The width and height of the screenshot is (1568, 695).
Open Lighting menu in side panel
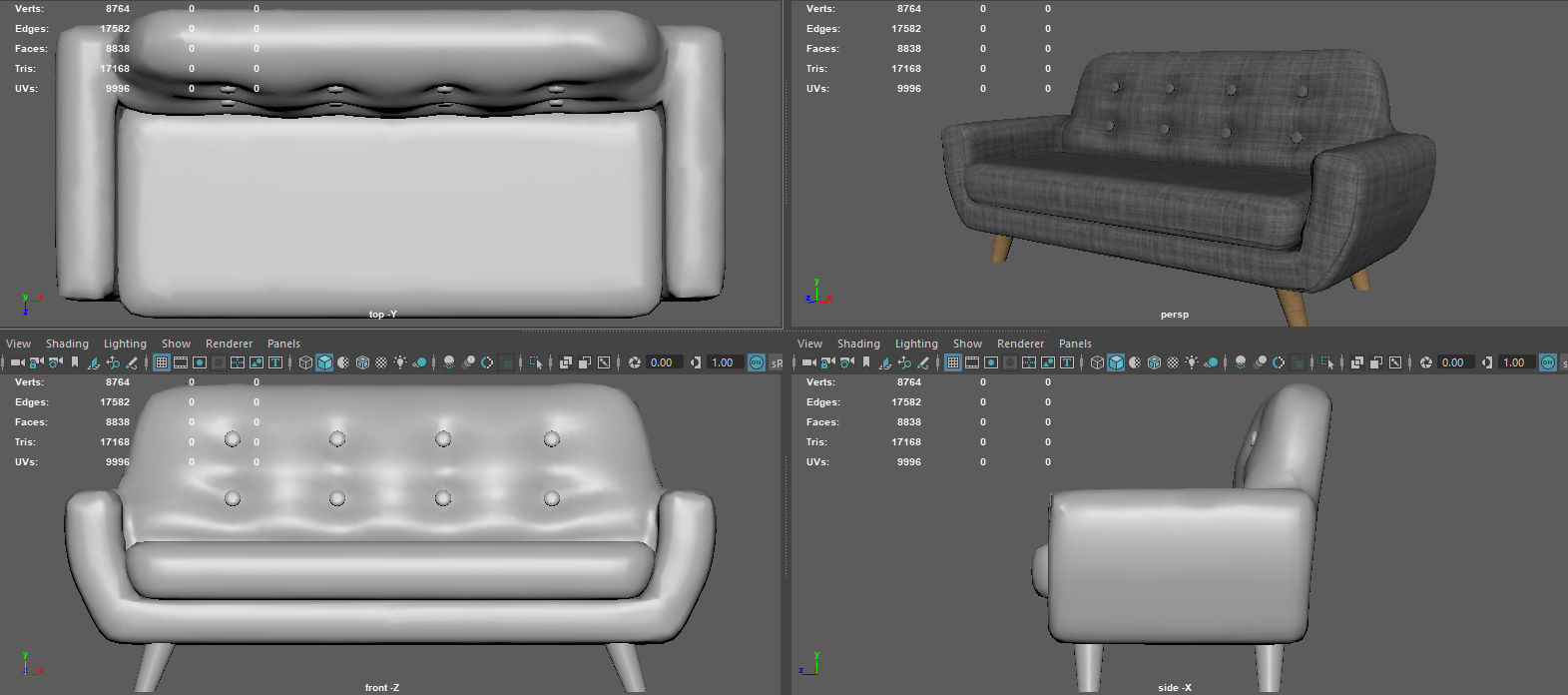coord(916,344)
